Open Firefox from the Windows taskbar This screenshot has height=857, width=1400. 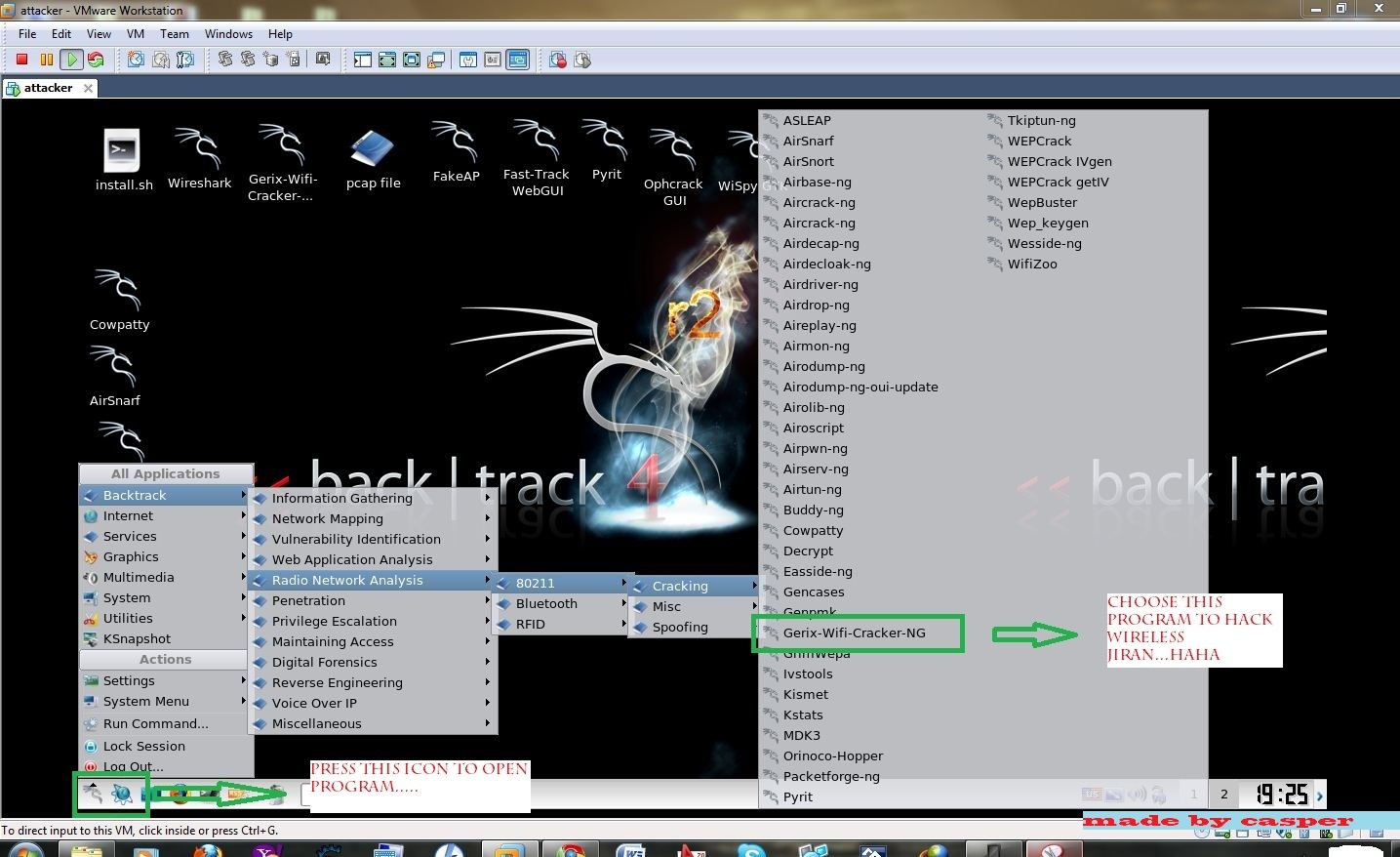207,851
